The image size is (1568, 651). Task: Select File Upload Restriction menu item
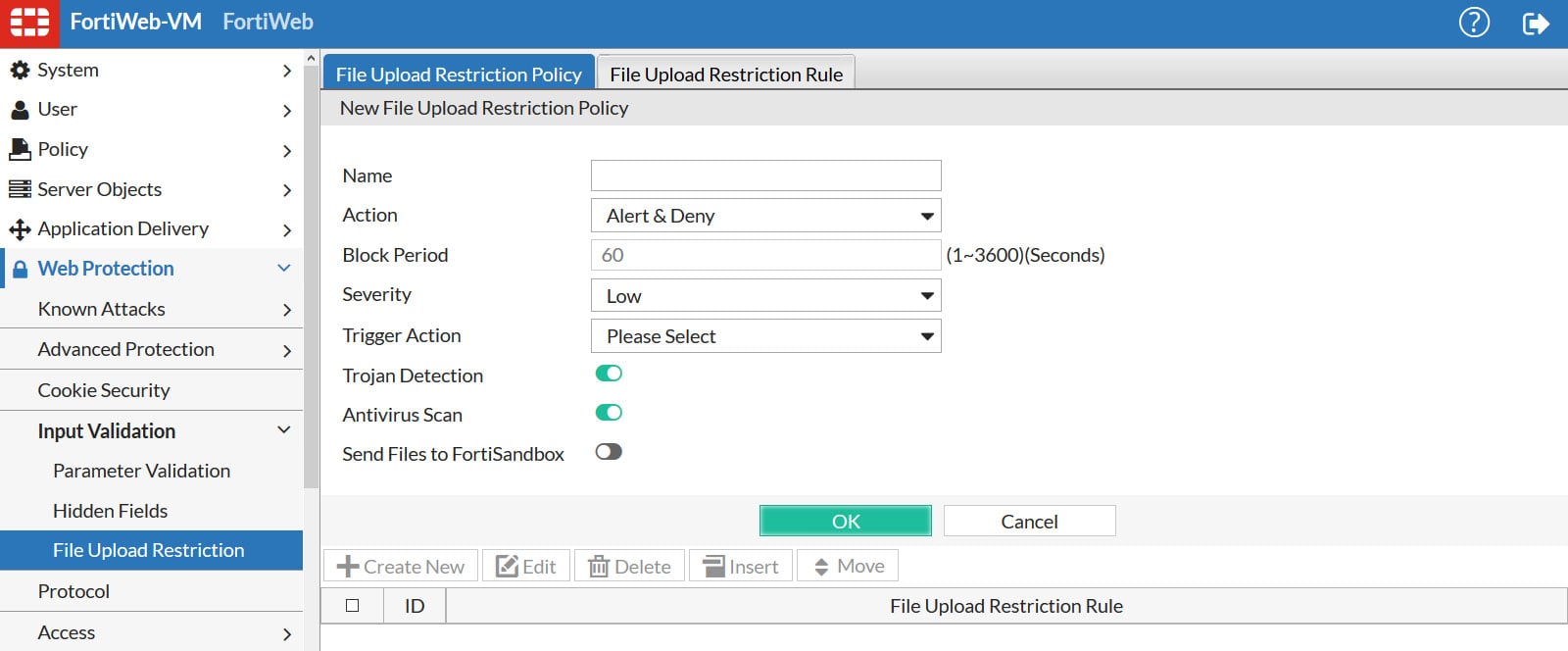pos(151,550)
